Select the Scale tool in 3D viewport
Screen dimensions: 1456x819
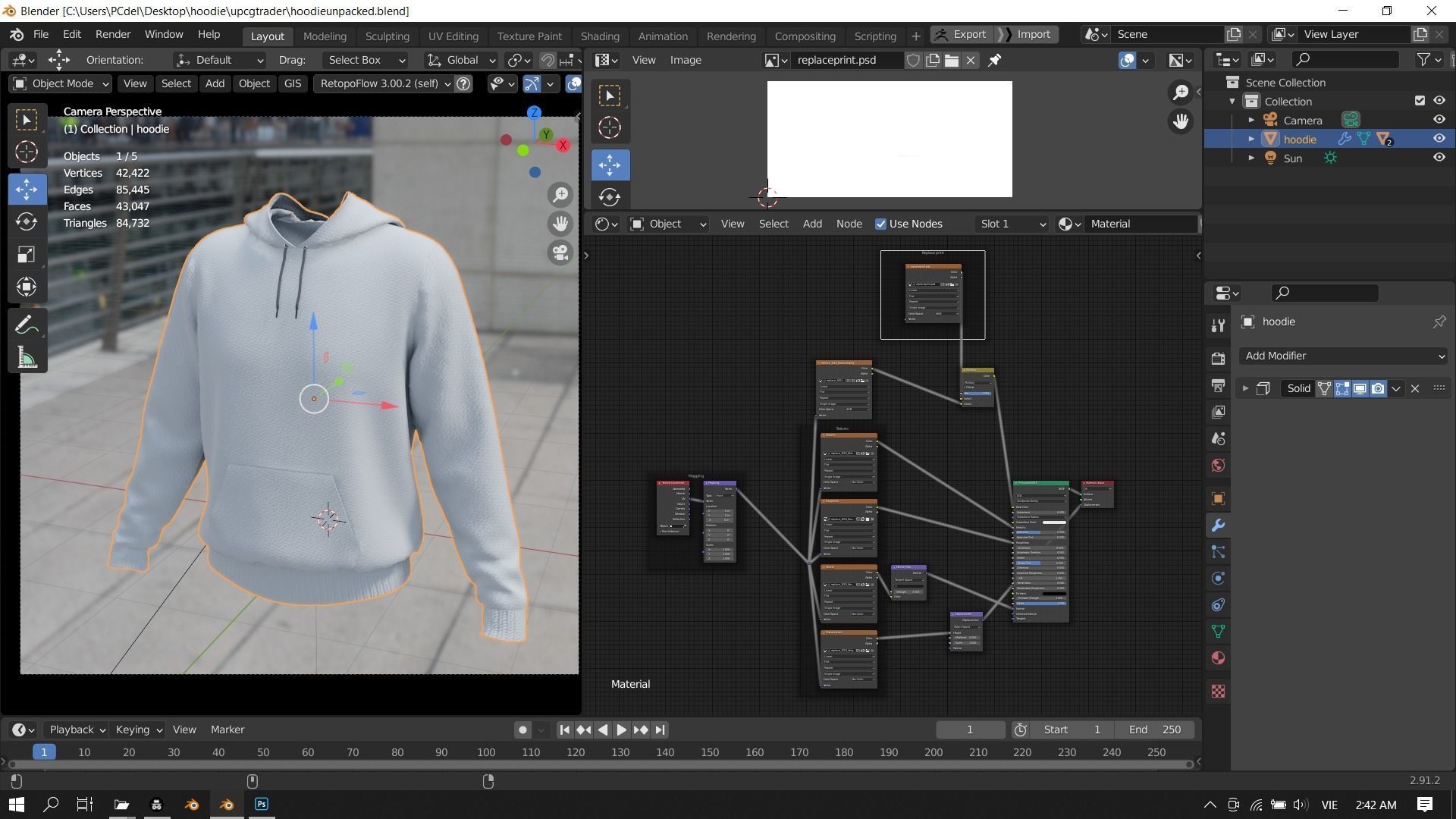tap(27, 254)
